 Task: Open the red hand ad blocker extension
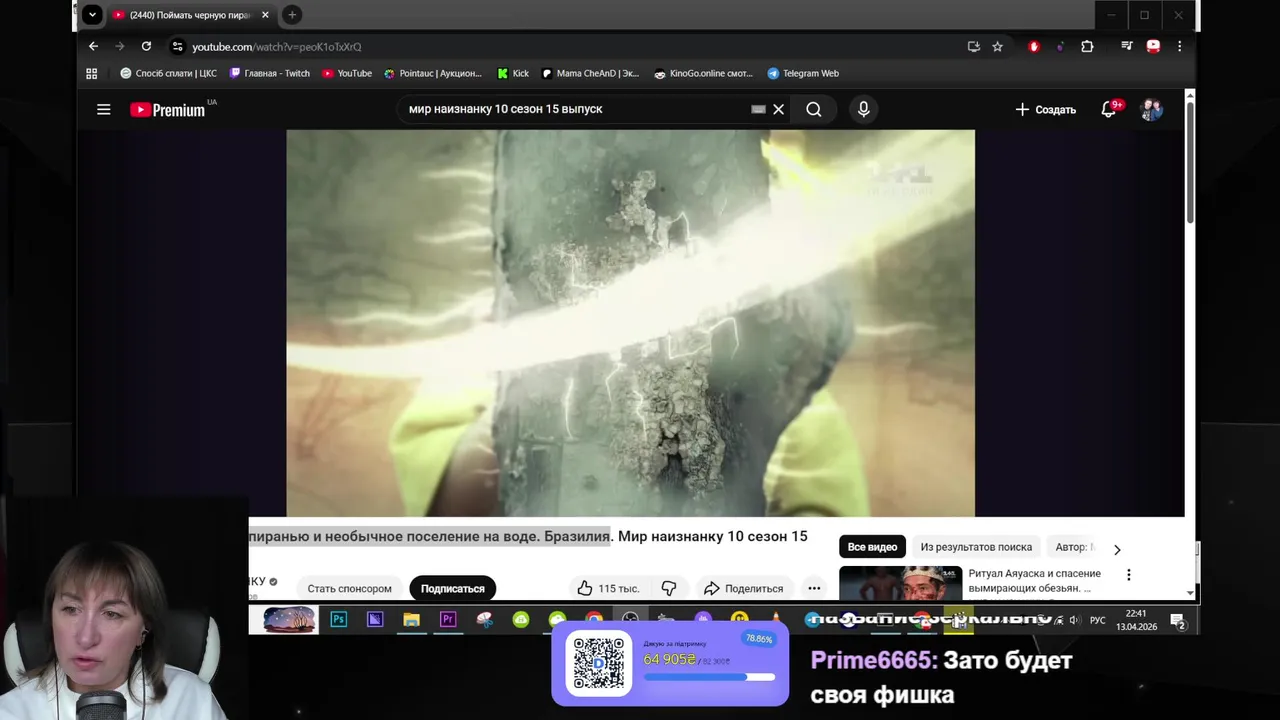tap(1034, 46)
